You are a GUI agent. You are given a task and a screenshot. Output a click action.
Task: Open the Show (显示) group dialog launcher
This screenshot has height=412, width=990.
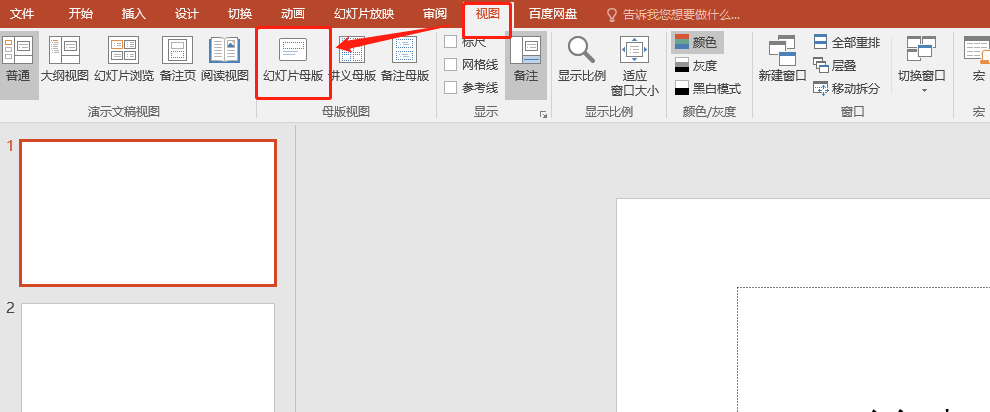[543, 115]
